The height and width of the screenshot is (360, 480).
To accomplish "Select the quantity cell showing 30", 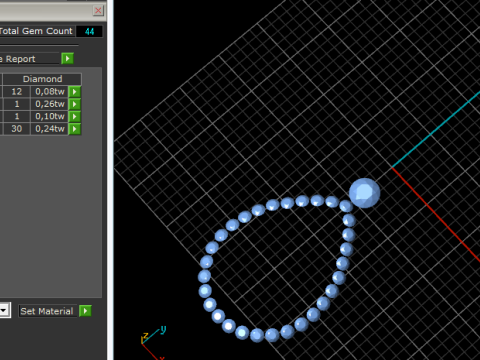I will [16, 129].
